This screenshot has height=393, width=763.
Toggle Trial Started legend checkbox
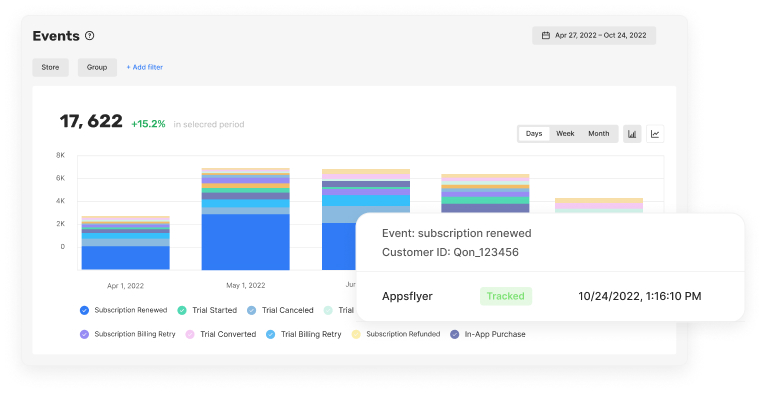click(182, 310)
